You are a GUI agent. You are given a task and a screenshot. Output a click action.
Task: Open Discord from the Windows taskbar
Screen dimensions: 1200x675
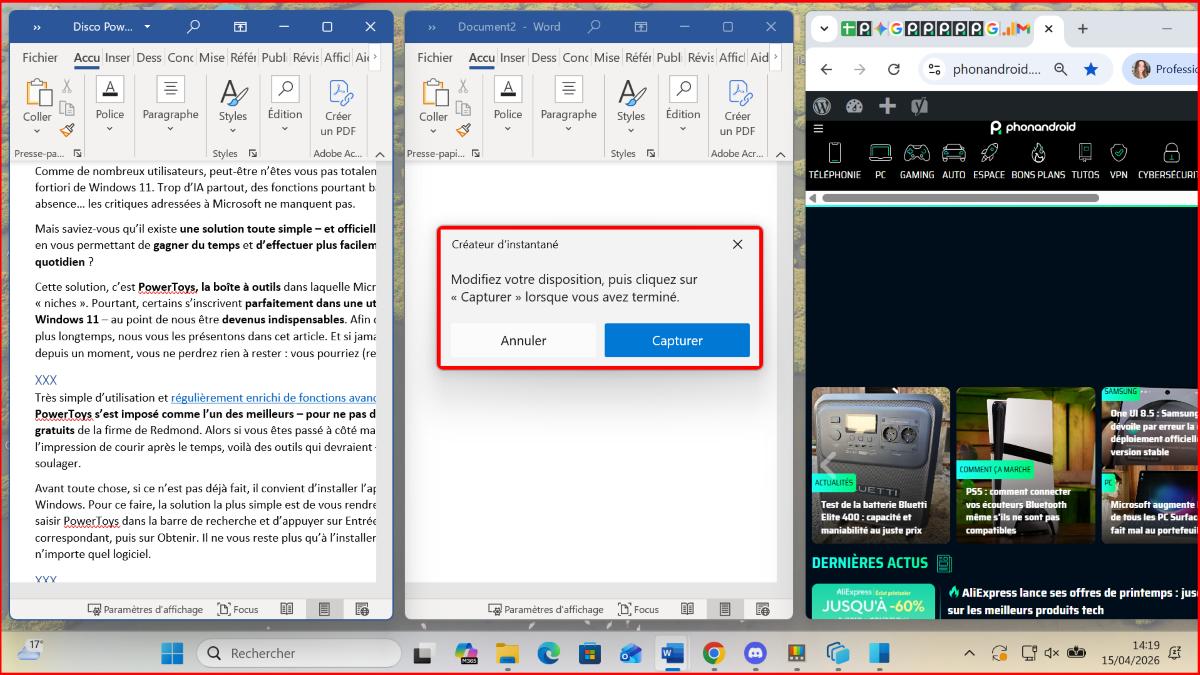[755, 653]
